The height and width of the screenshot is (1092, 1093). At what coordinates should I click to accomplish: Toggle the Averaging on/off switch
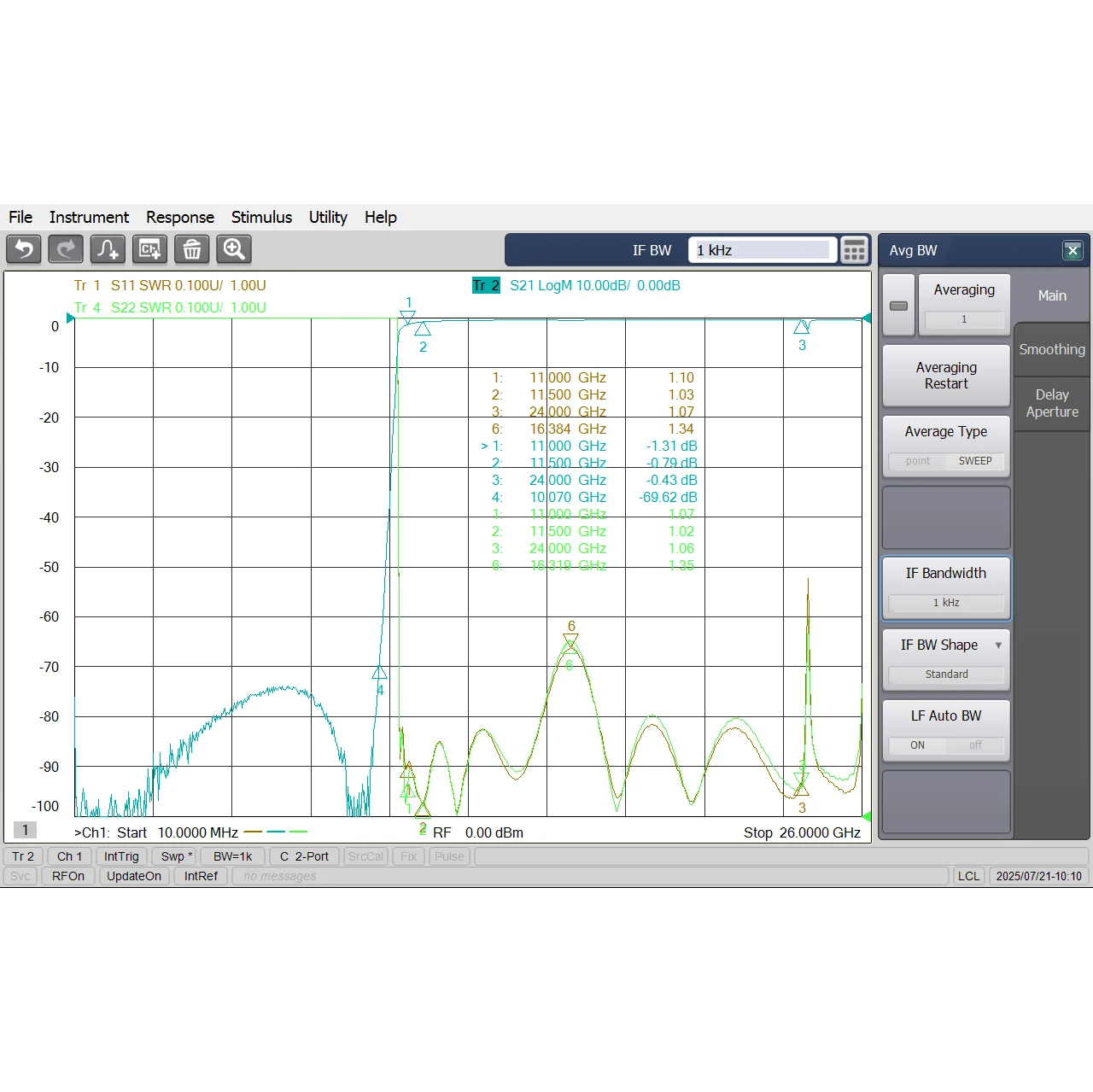click(899, 306)
